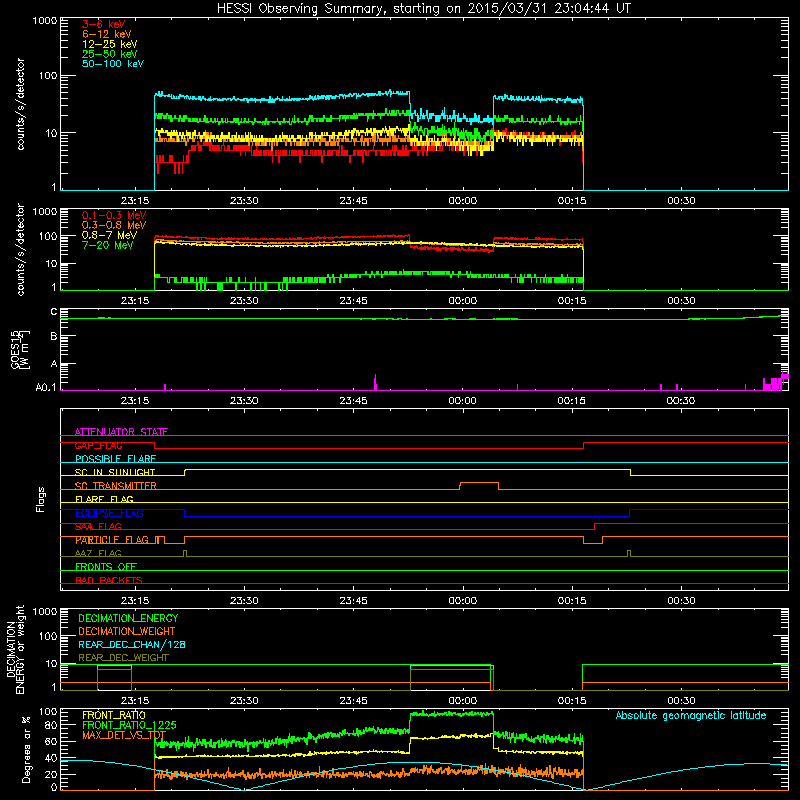800x800 pixels.
Task: Pick the ATTENUATOR_STATE flag label
Action: [x=121, y=432]
